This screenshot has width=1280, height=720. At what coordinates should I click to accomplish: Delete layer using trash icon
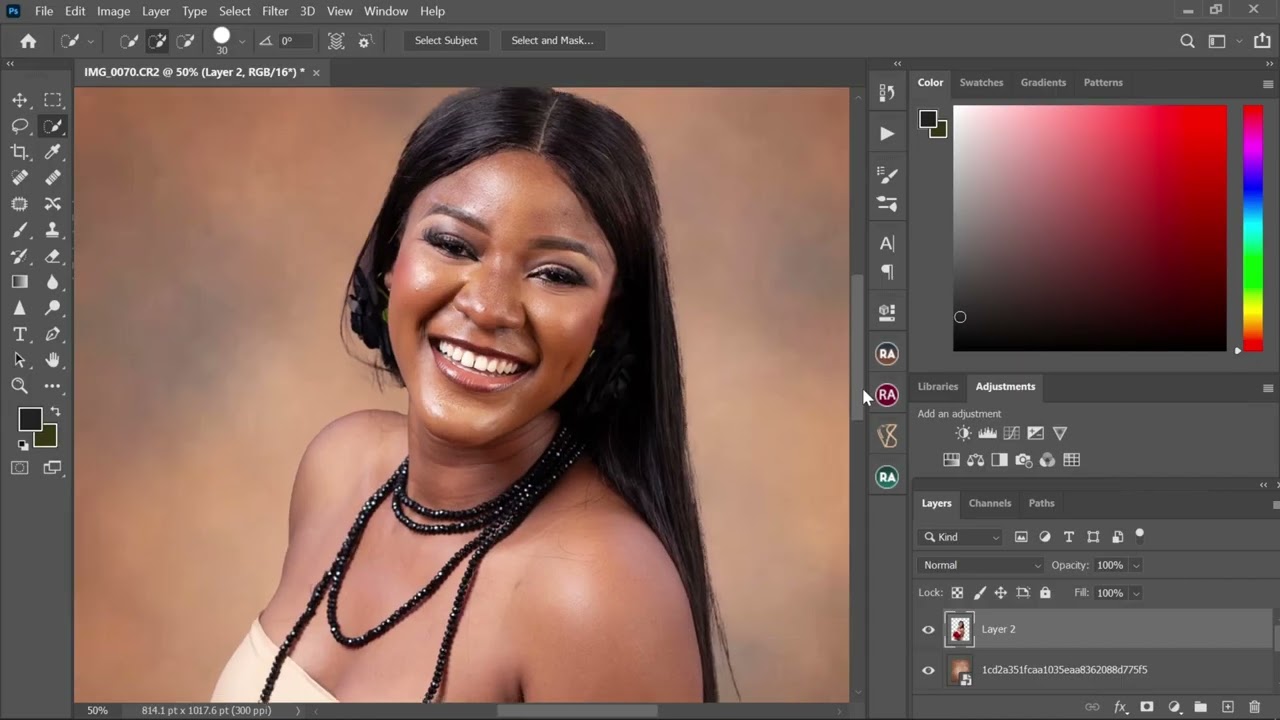1255,707
